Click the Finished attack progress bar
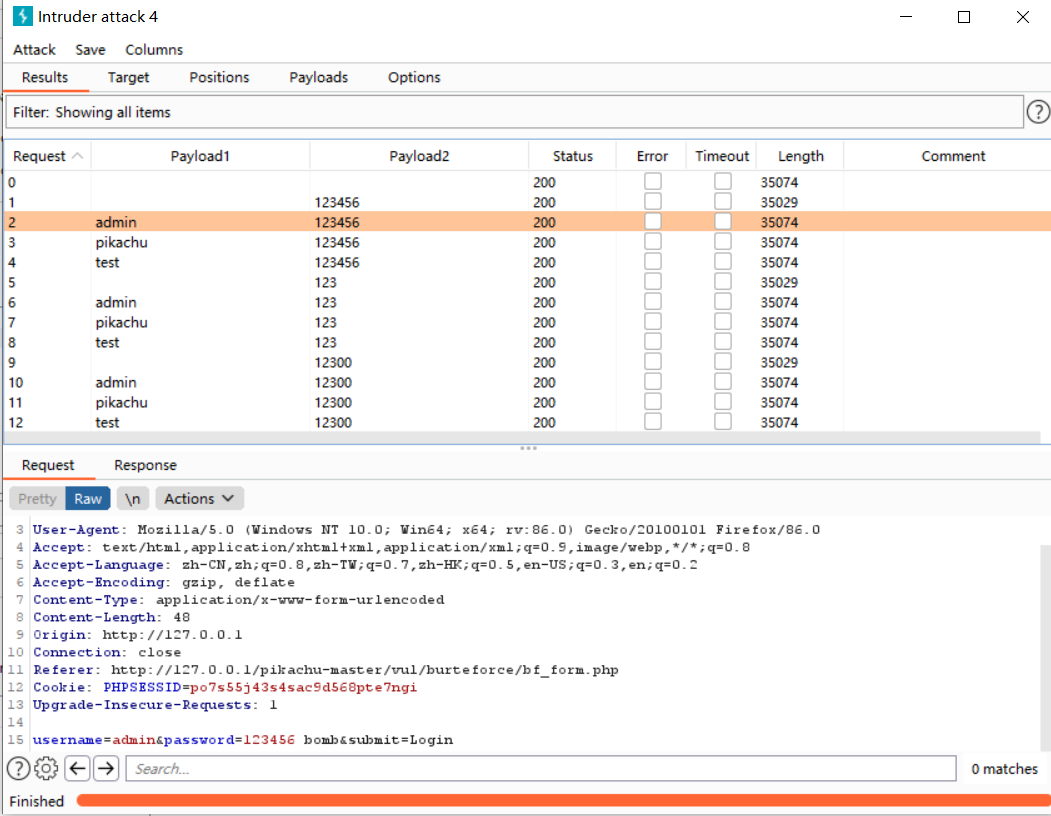 pyautogui.click(x=563, y=801)
